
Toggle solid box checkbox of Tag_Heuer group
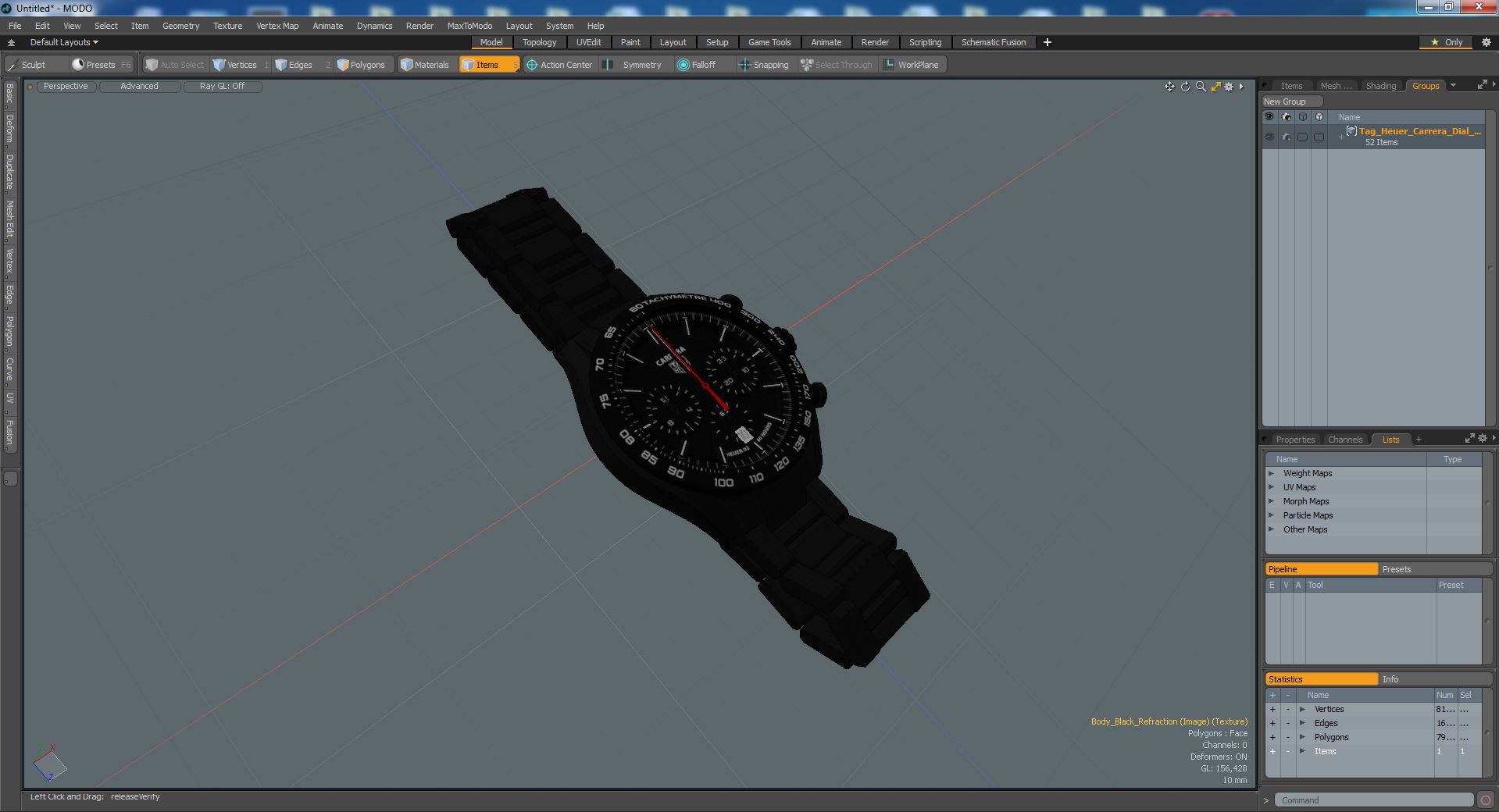[1319, 137]
